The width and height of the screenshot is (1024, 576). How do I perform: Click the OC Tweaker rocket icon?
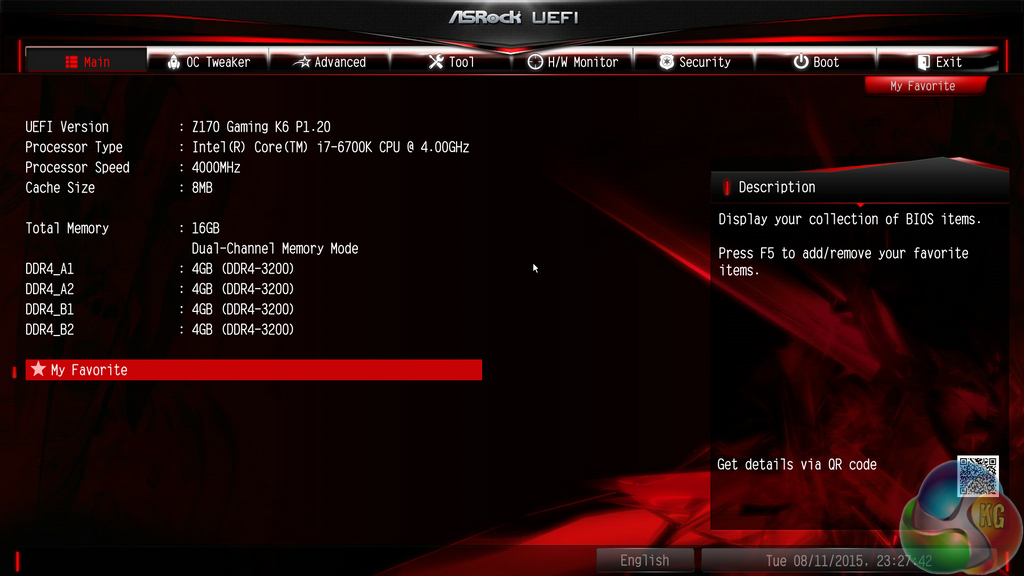tap(173, 62)
